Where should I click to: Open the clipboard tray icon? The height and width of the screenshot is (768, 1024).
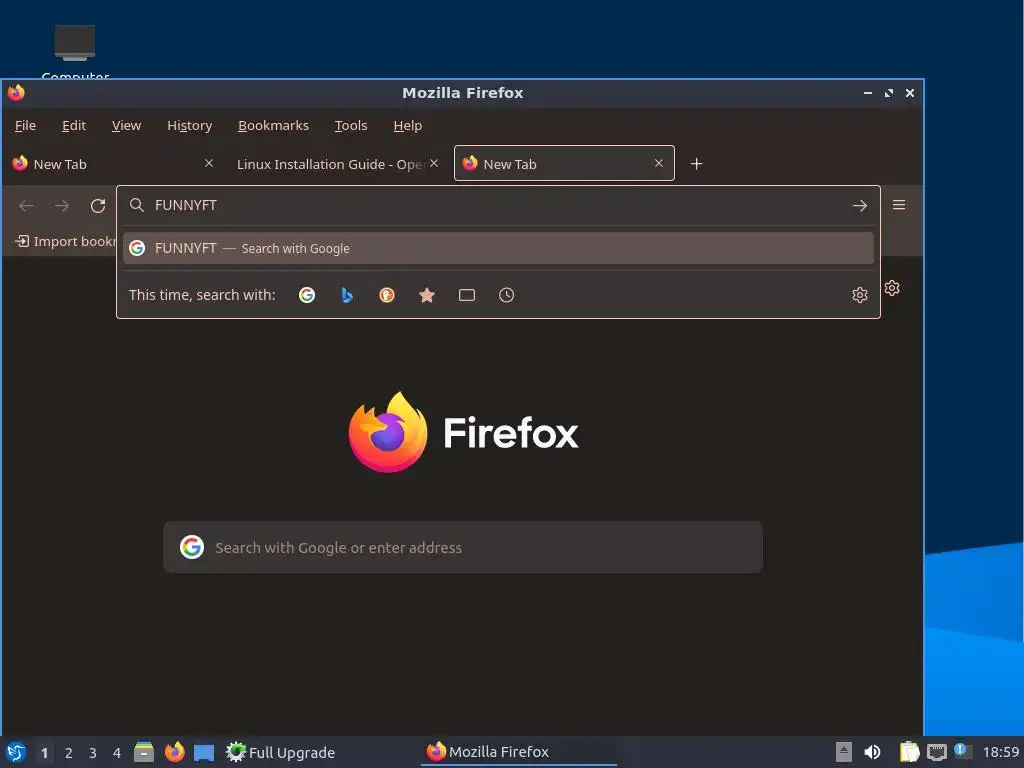point(909,752)
